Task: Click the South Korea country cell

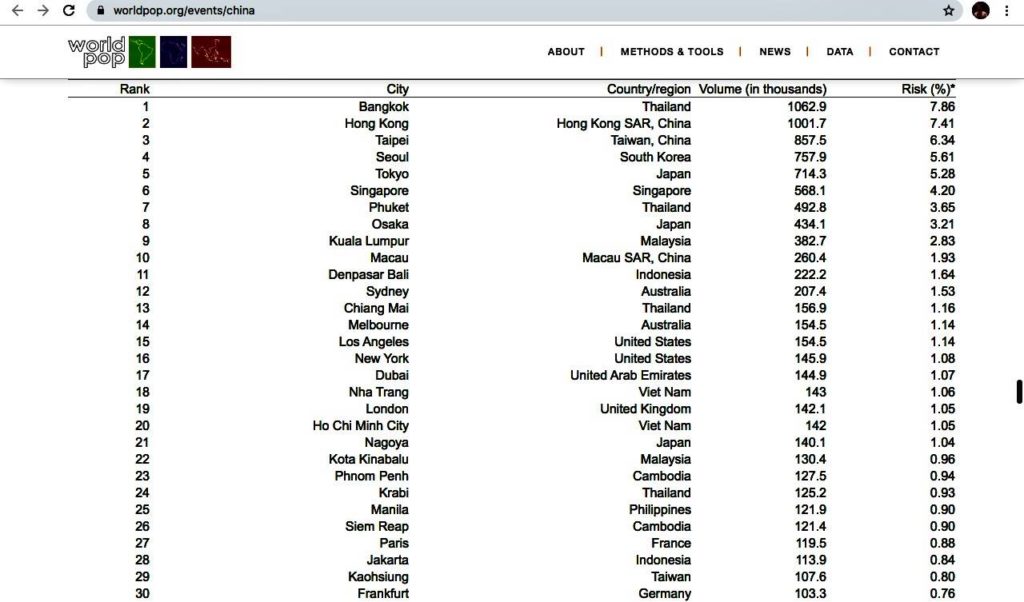Action: point(655,157)
